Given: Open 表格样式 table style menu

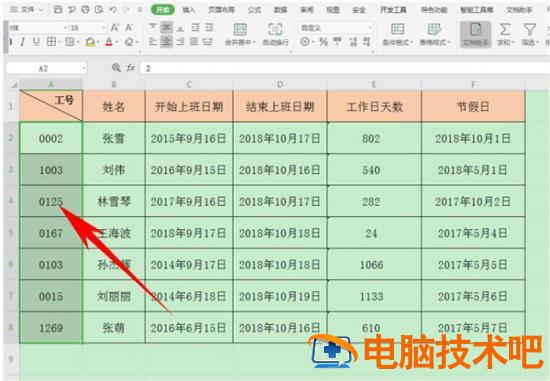Looking at the screenshot, I should (x=435, y=34).
